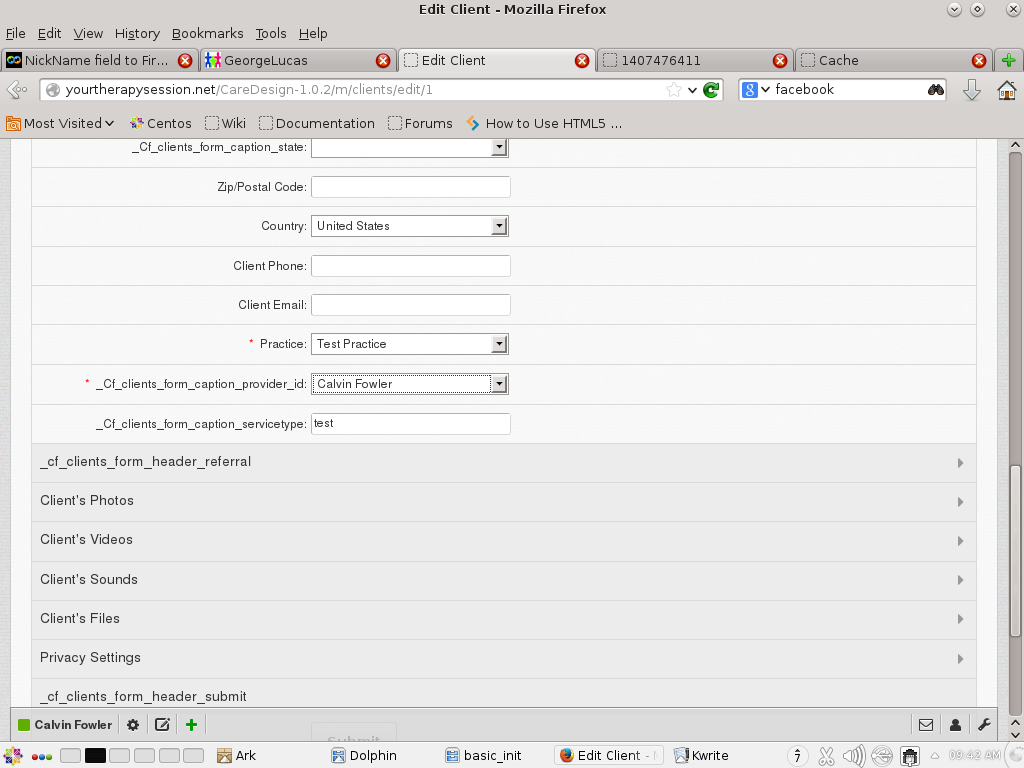The width and height of the screenshot is (1024, 768).
Task: Open the Country dropdown showing United States
Action: [x=410, y=226]
